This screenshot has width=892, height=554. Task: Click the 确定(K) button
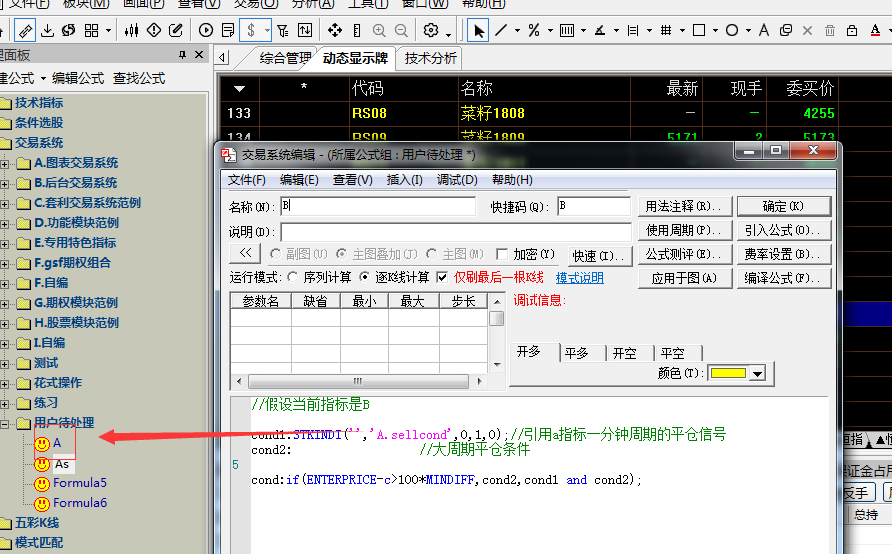[783, 206]
